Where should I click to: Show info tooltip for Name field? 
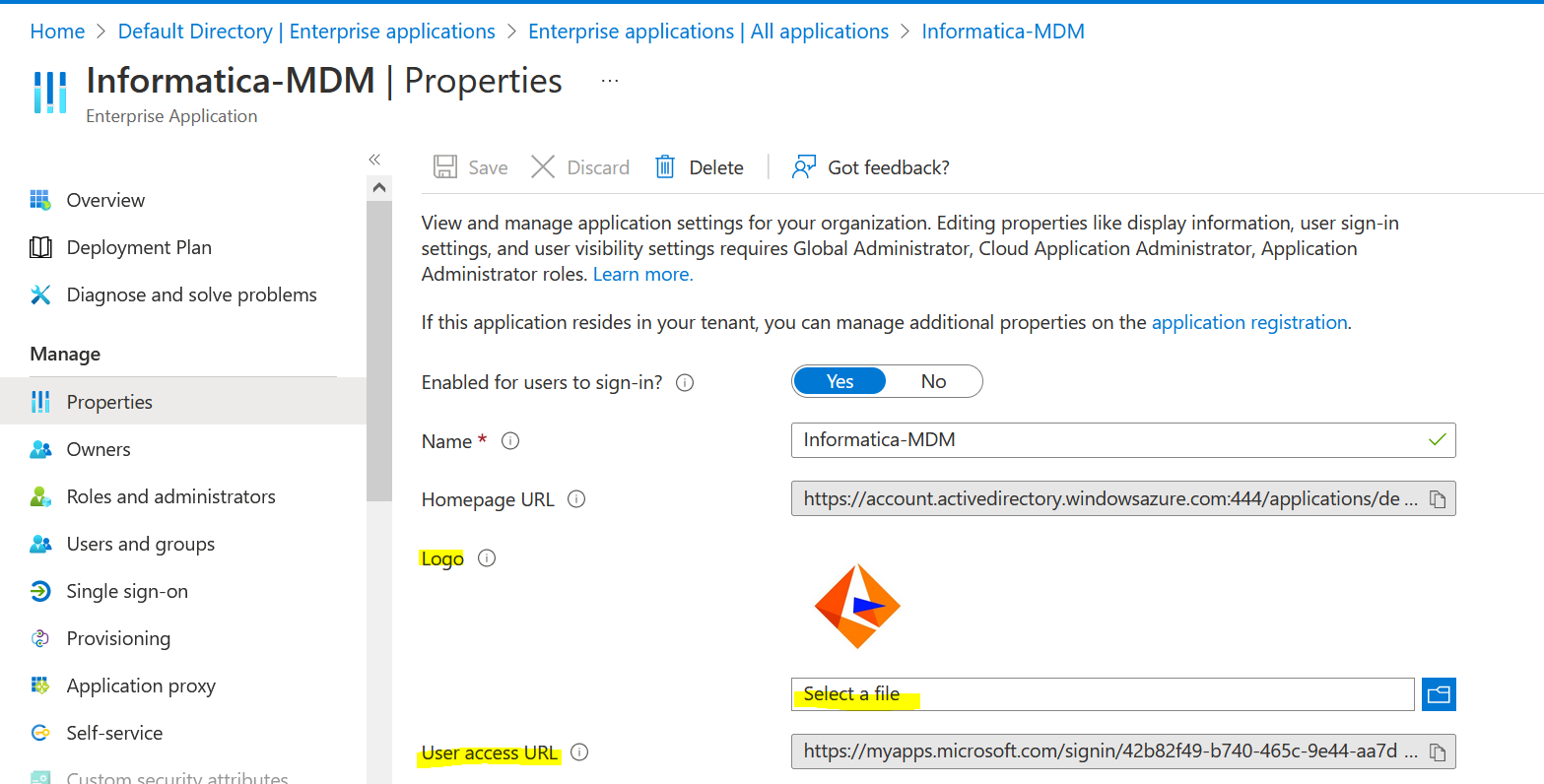coord(510,441)
